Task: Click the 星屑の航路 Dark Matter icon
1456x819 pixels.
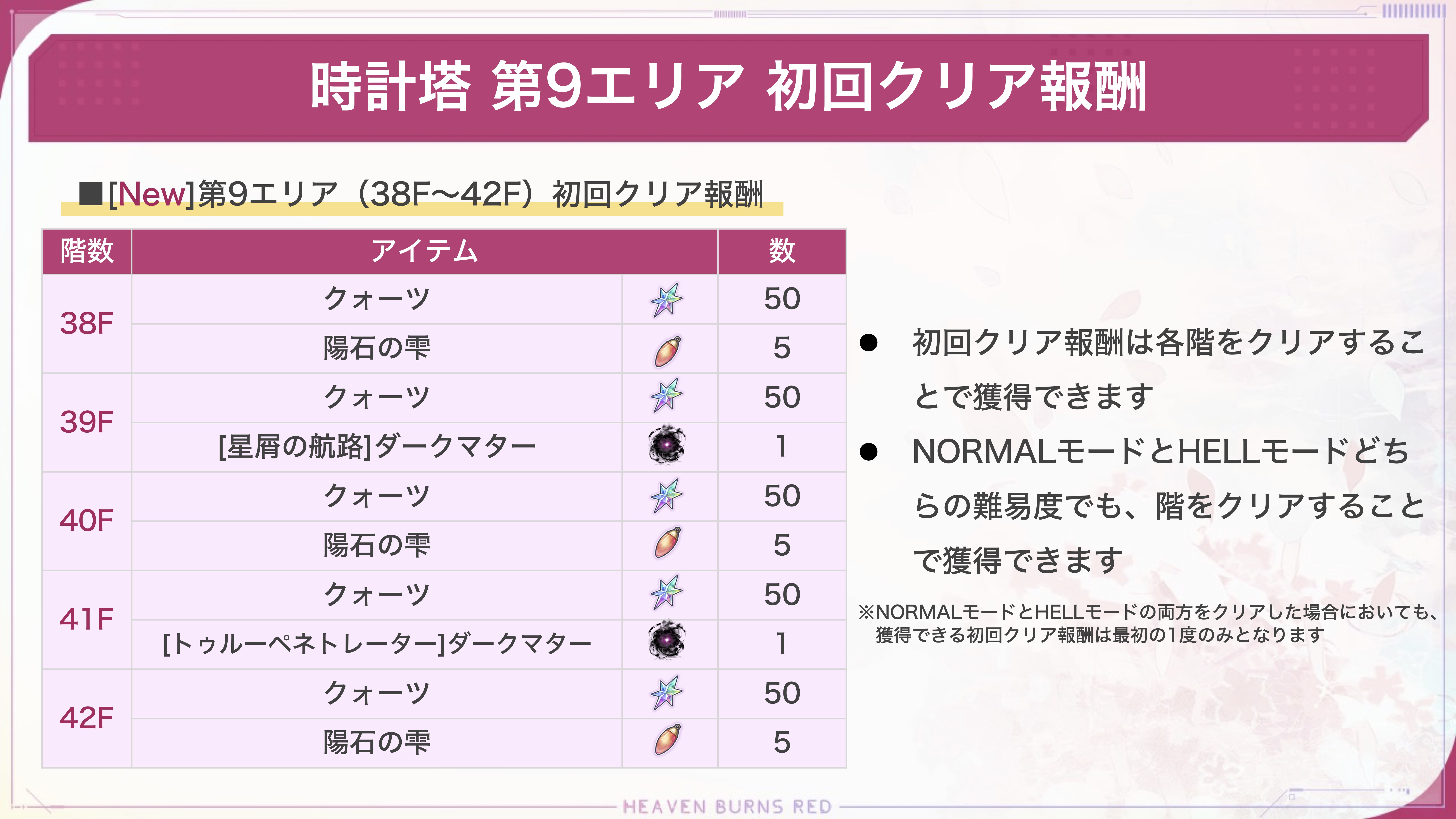Action: click(x=666, y=445)
